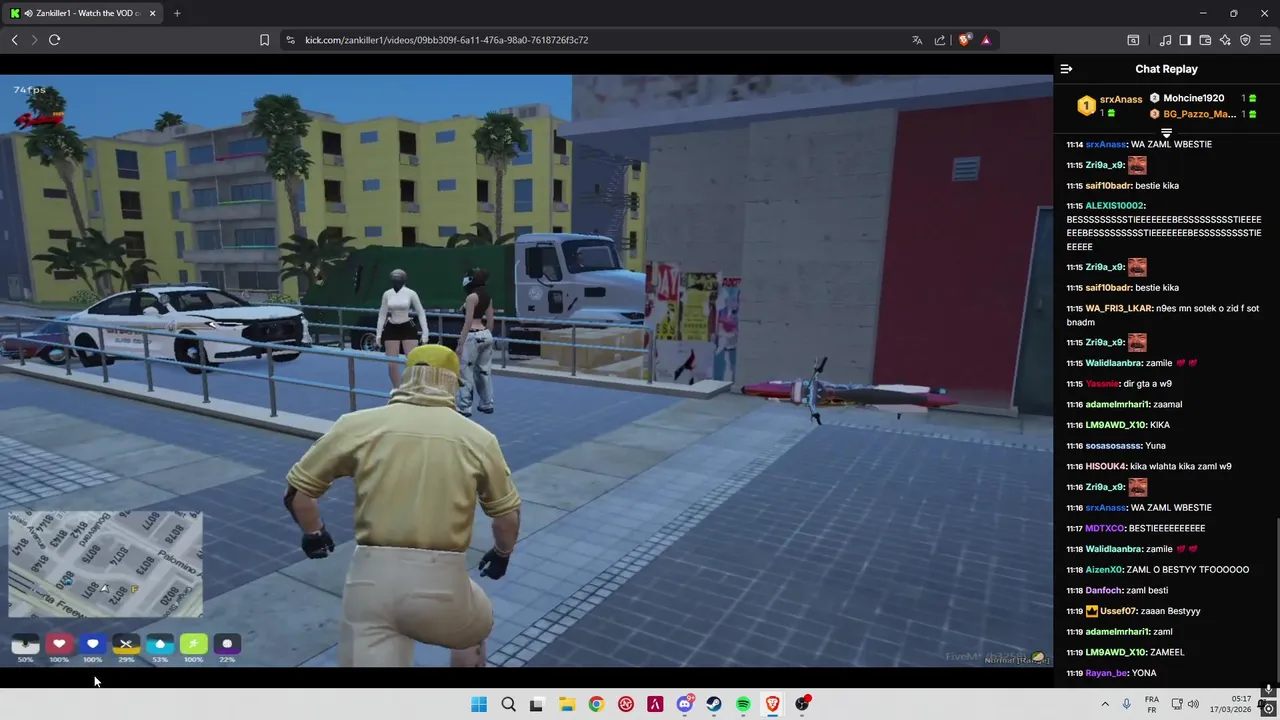Viewport: 1280px width, 720px height.
Task: Click message text "ZAML O BESTYY TFOOOOOO"
Action: coord(1188,570)
